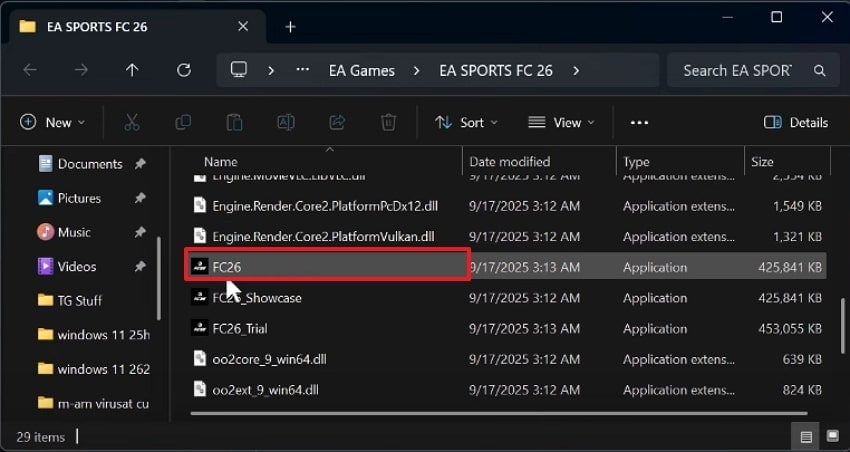Switch to large thumbnails view icon

point(832,436)
